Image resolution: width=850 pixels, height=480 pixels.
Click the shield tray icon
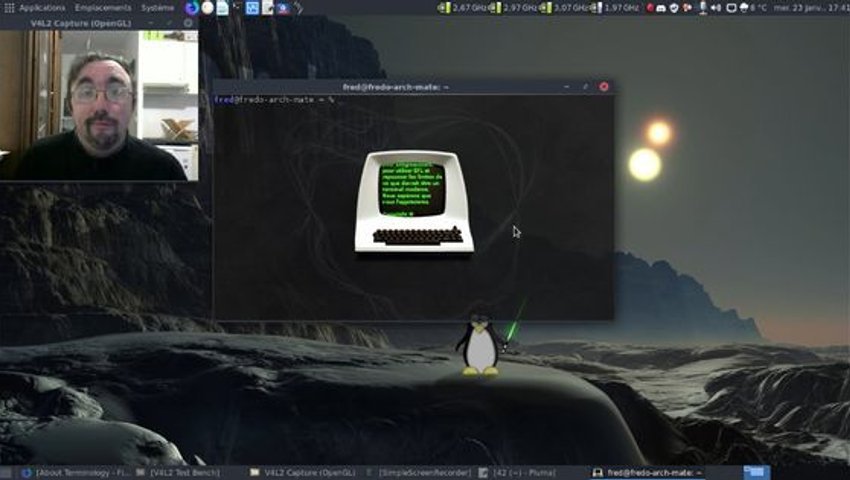coord(674,8)
